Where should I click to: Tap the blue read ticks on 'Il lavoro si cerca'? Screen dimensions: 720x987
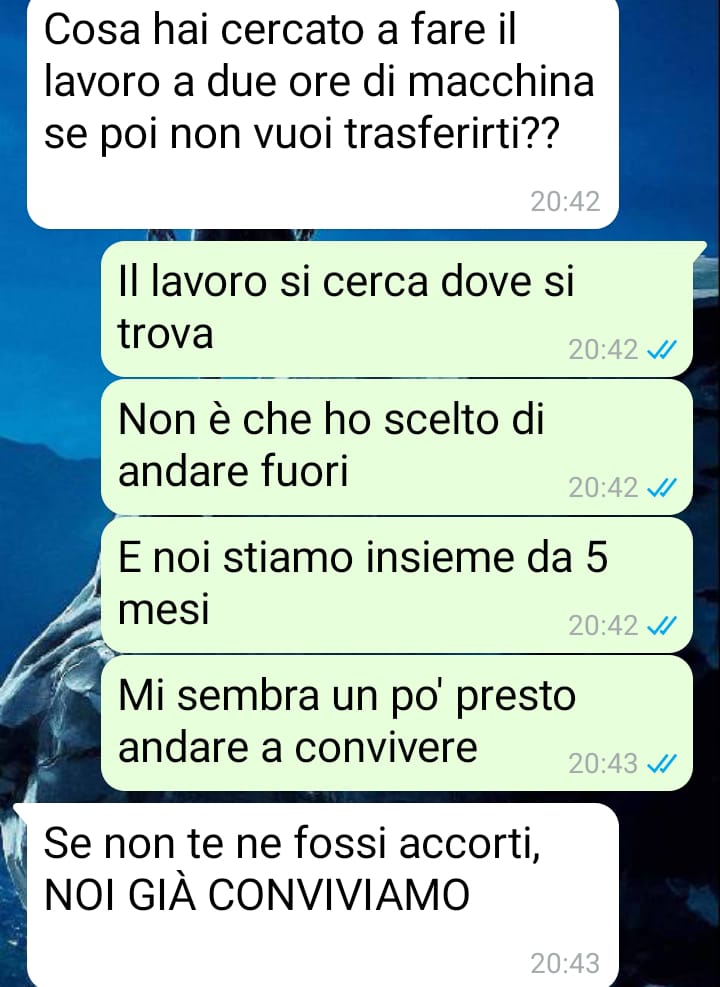click(x=662, y=349)
